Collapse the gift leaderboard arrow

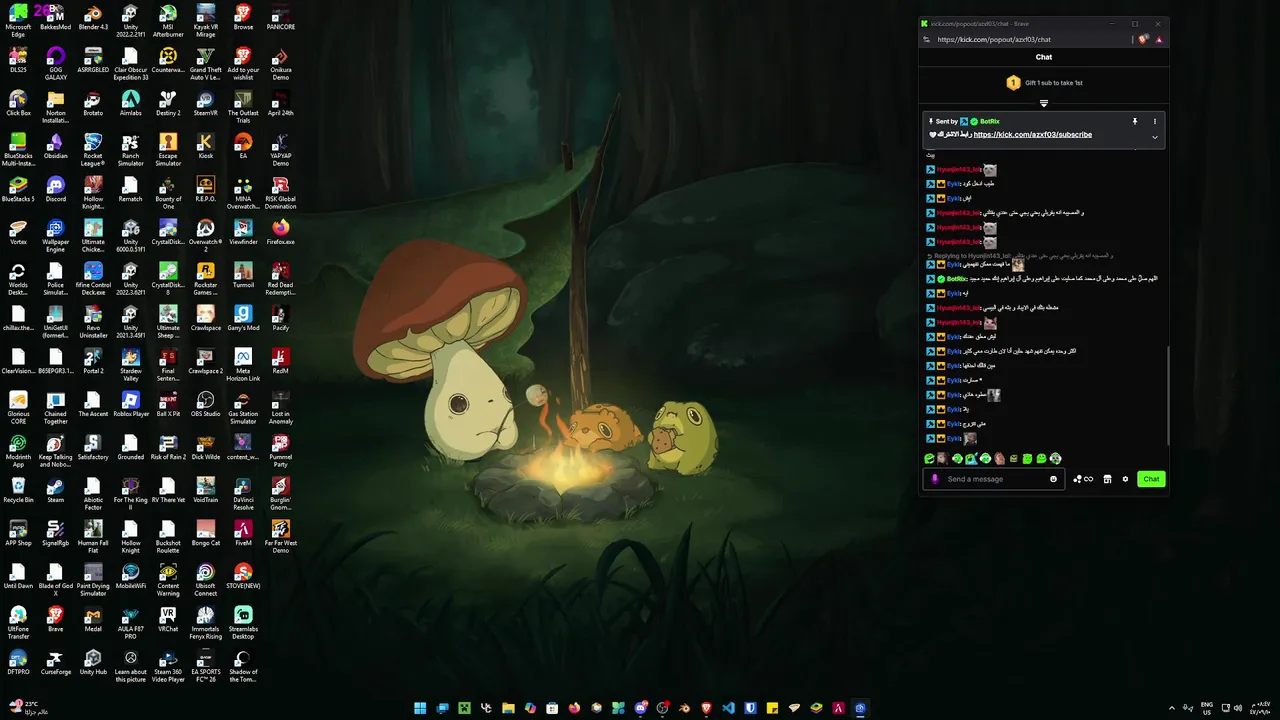[1044, 103]
